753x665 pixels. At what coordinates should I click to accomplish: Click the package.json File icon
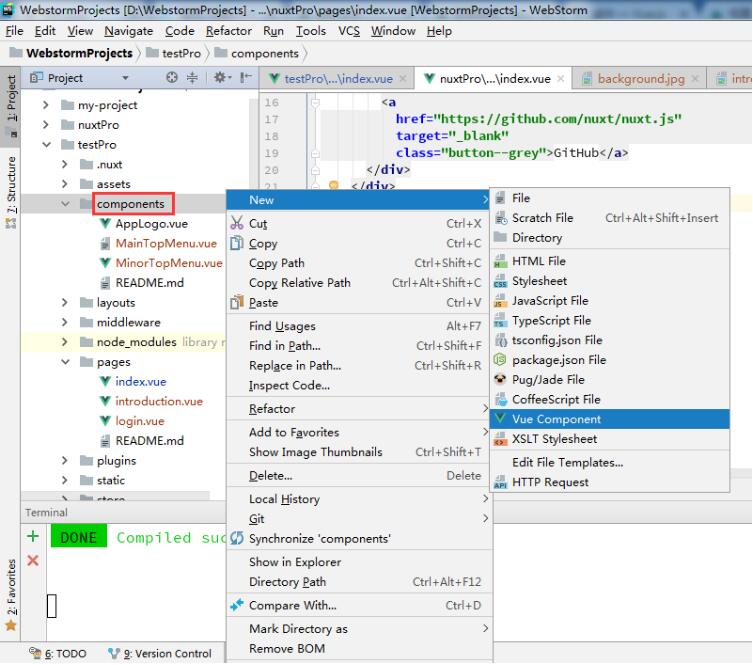click(501, 359)
